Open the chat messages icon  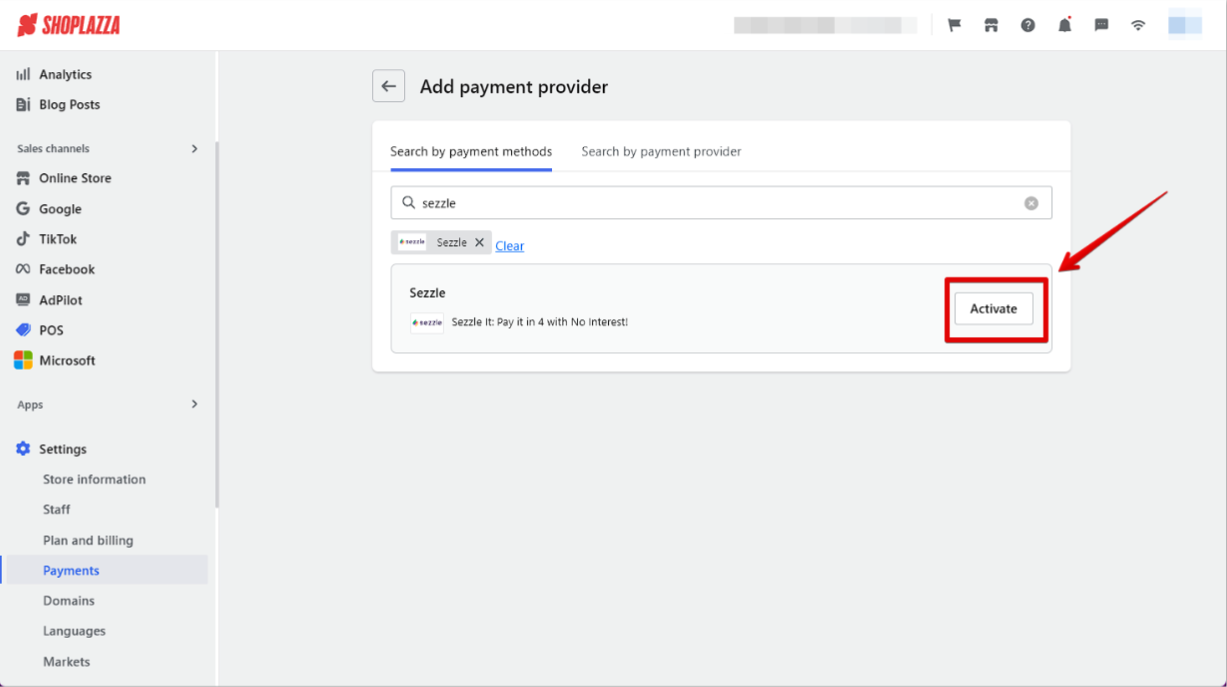pos(1101,25)
